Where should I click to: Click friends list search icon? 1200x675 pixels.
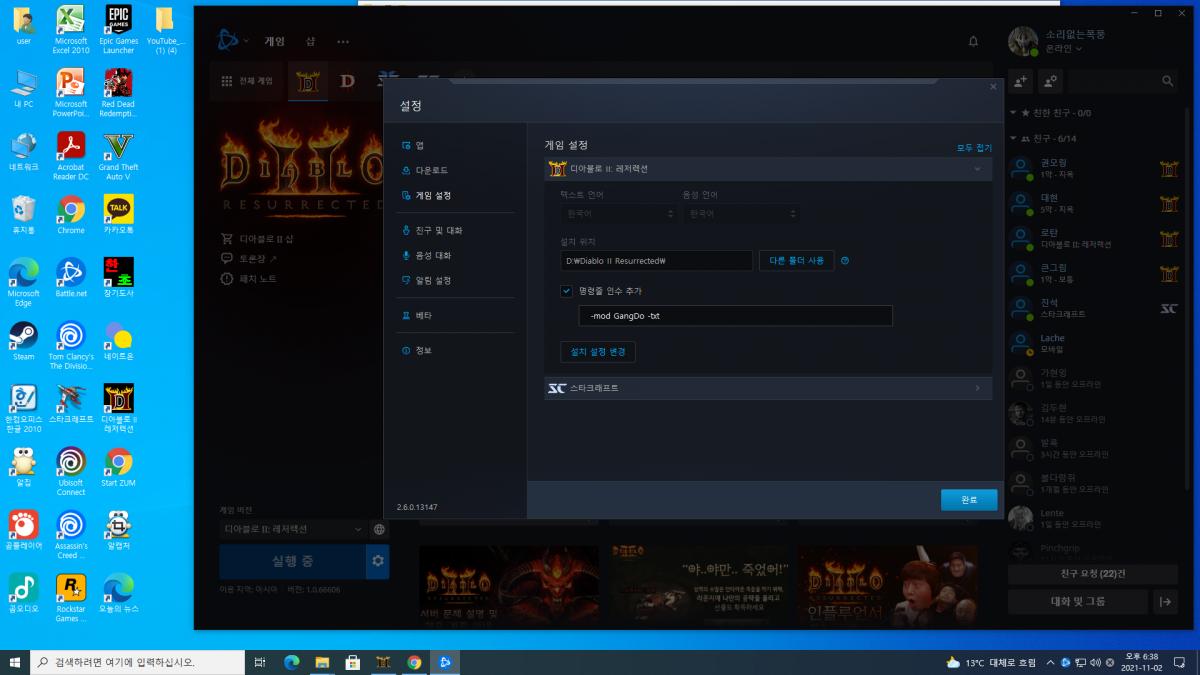pos(1167,81)
